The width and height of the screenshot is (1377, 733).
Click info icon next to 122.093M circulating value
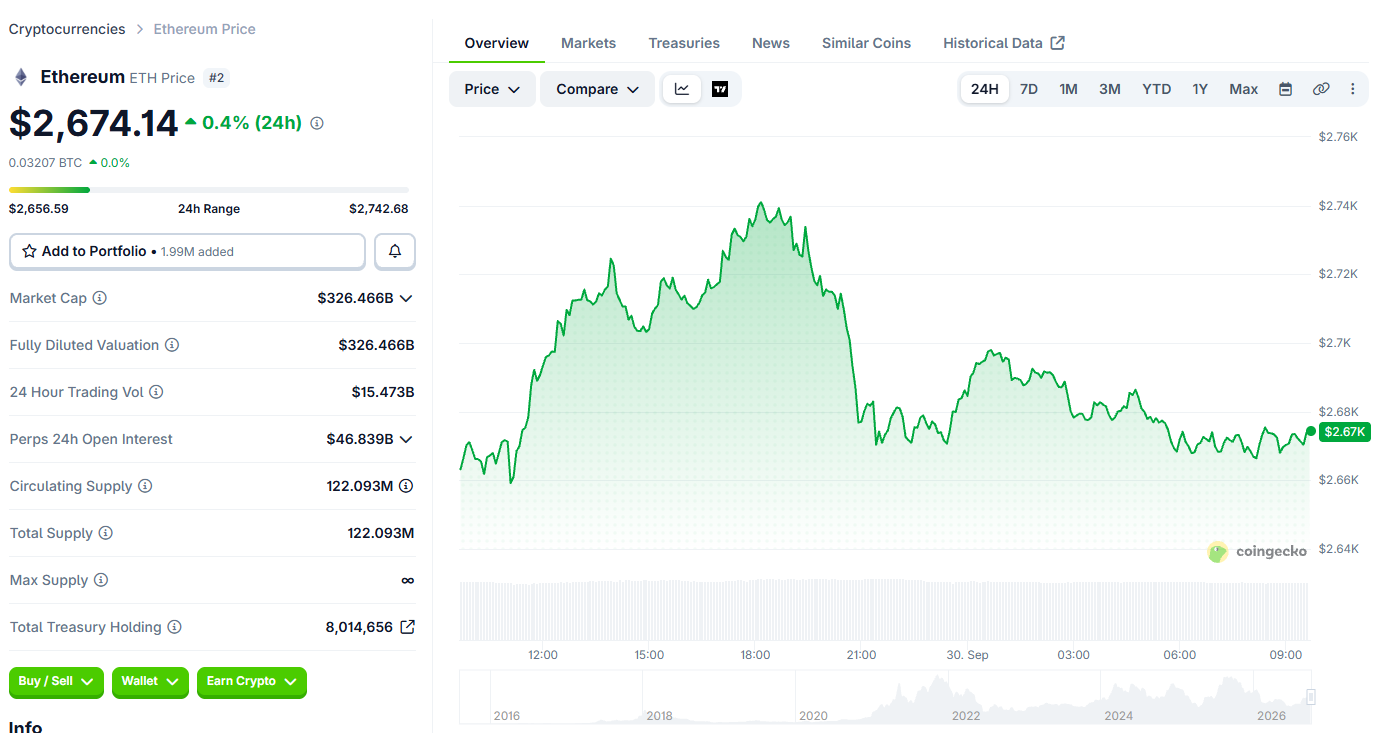pos(406,486)
